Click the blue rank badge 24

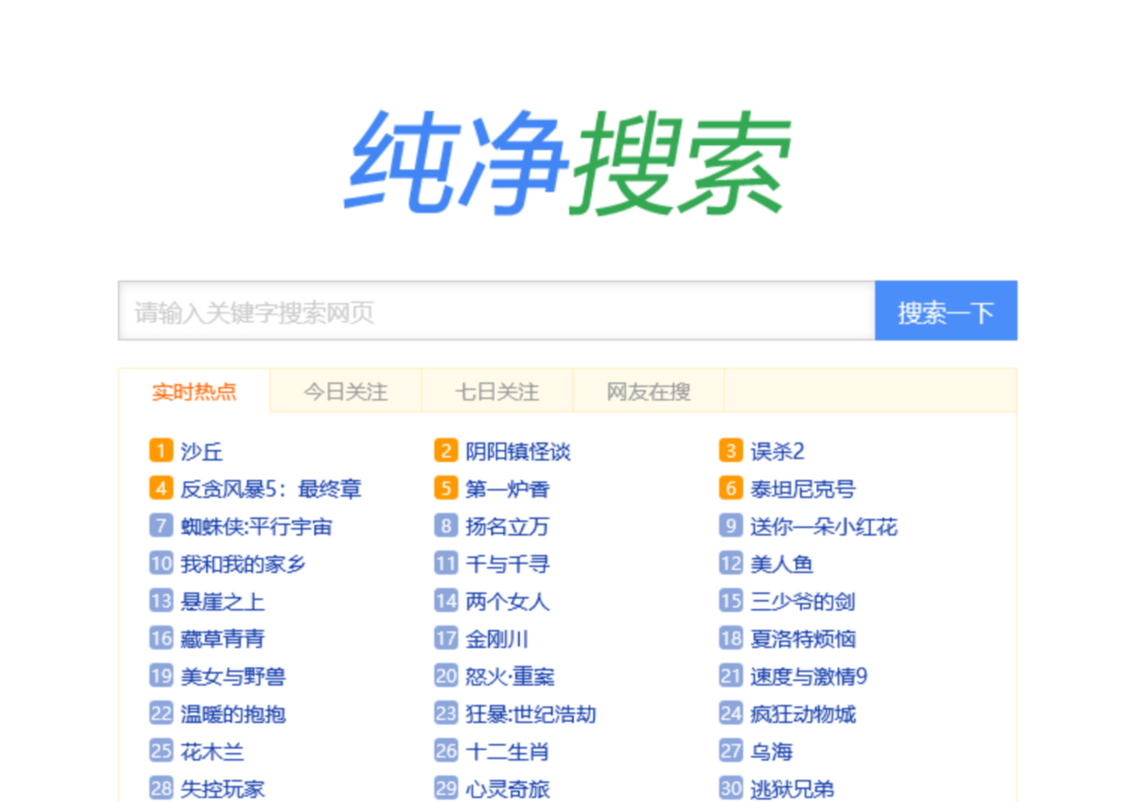pyautogui.click(x=731, y=713)
